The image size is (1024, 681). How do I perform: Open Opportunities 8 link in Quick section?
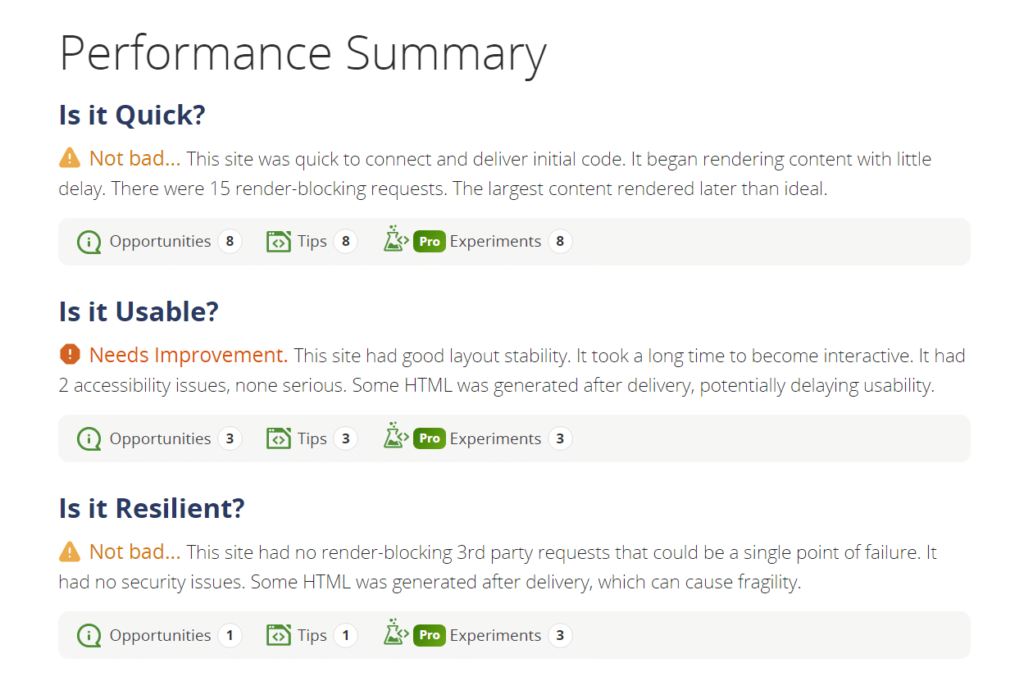coord(160,241)
